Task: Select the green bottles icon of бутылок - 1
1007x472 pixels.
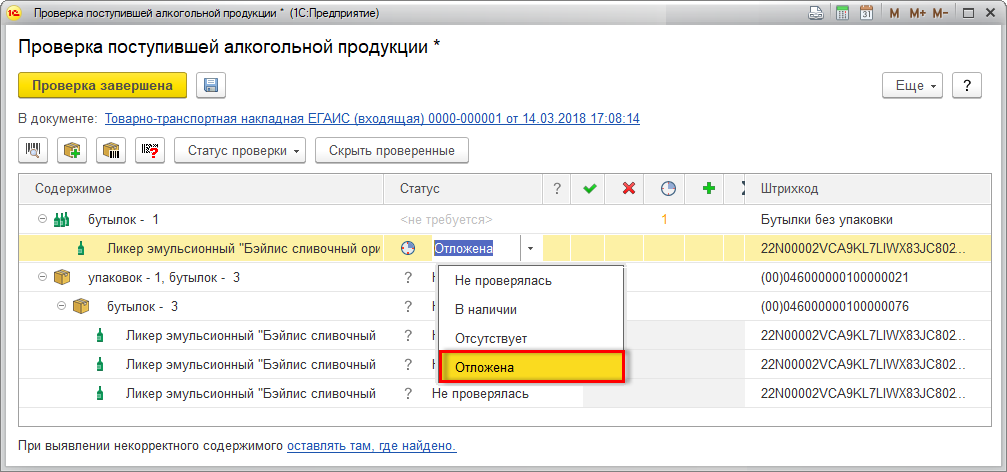Action: point(62,220)
